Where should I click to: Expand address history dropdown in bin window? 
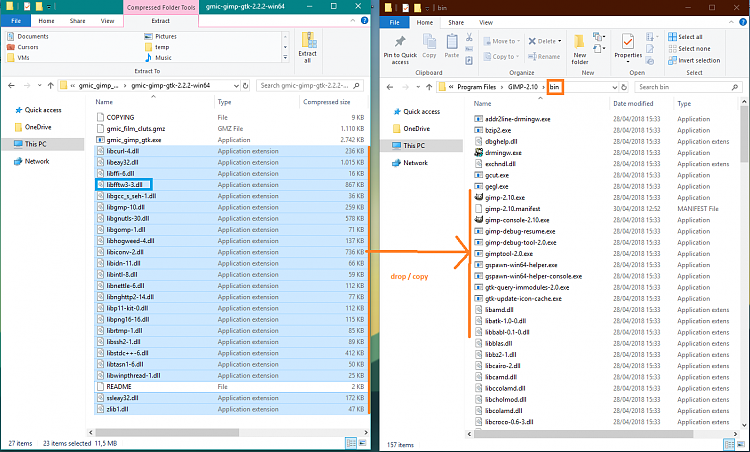click(x=615, y=87)
